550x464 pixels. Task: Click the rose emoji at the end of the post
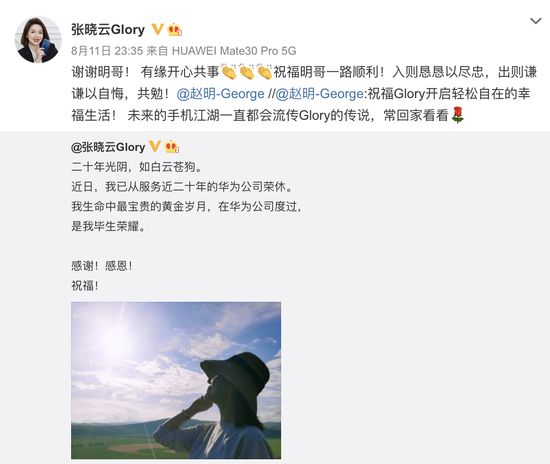click(x=457, y=115)
